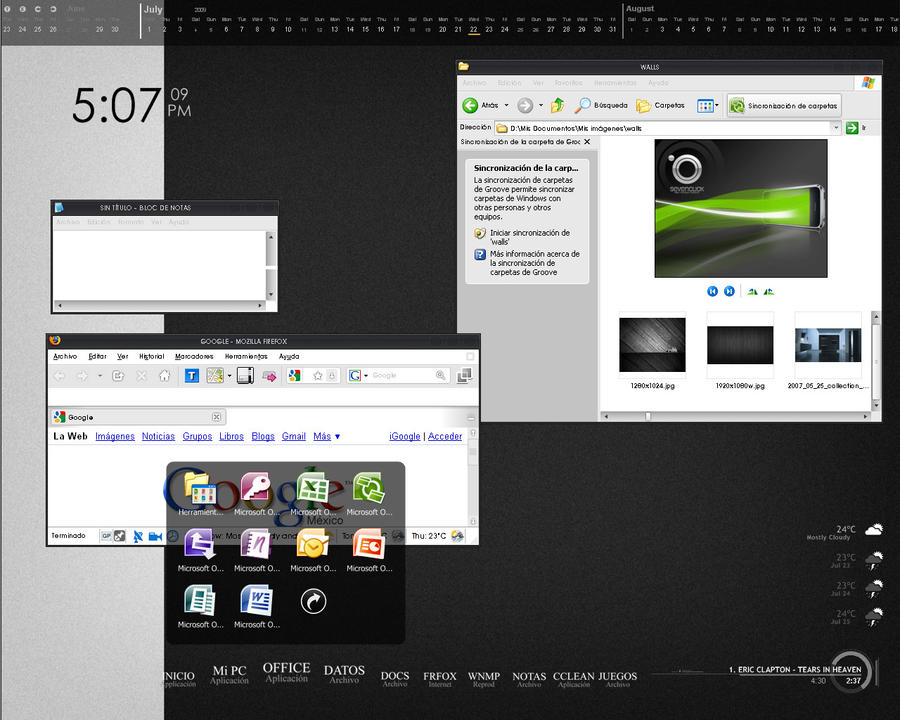The image size is (900, 720).
Task: Rotate preview image counterclockwise in Walls explorer
Action: point(769,291)
